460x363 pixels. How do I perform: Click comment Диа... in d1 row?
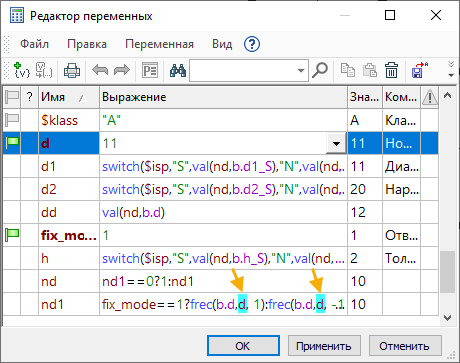pyautogui.click(x=401, y=166)
